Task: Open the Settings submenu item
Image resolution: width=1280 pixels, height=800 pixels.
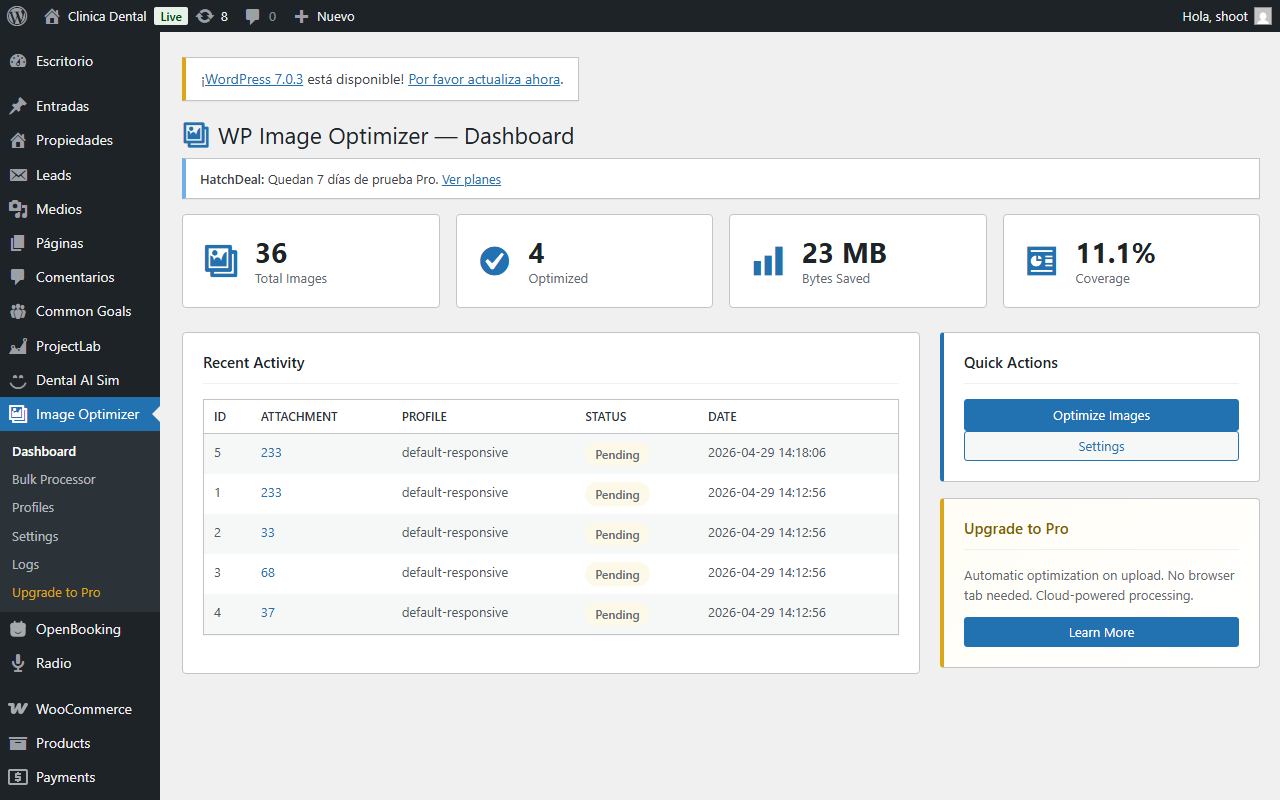Action: click(35, 536)
